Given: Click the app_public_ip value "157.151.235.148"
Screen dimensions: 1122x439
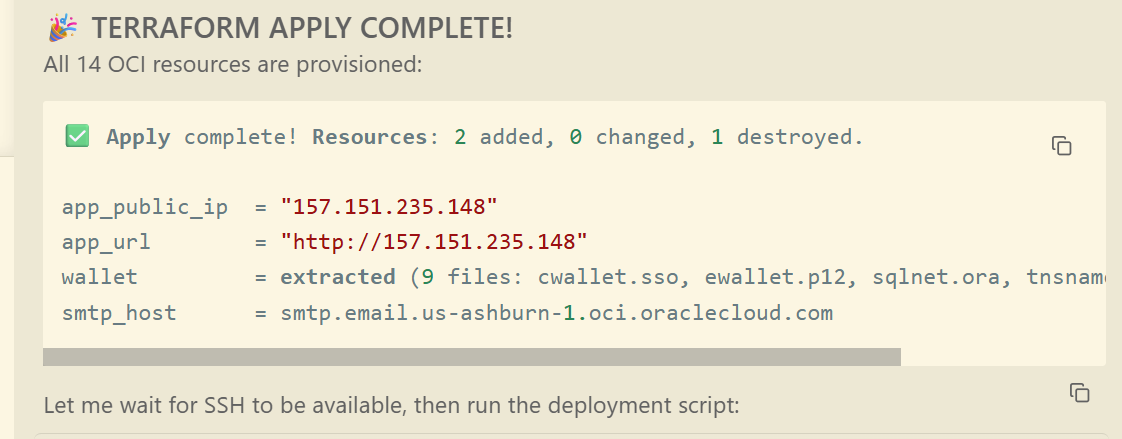Looking at the screenshot, I should [389, 207].
